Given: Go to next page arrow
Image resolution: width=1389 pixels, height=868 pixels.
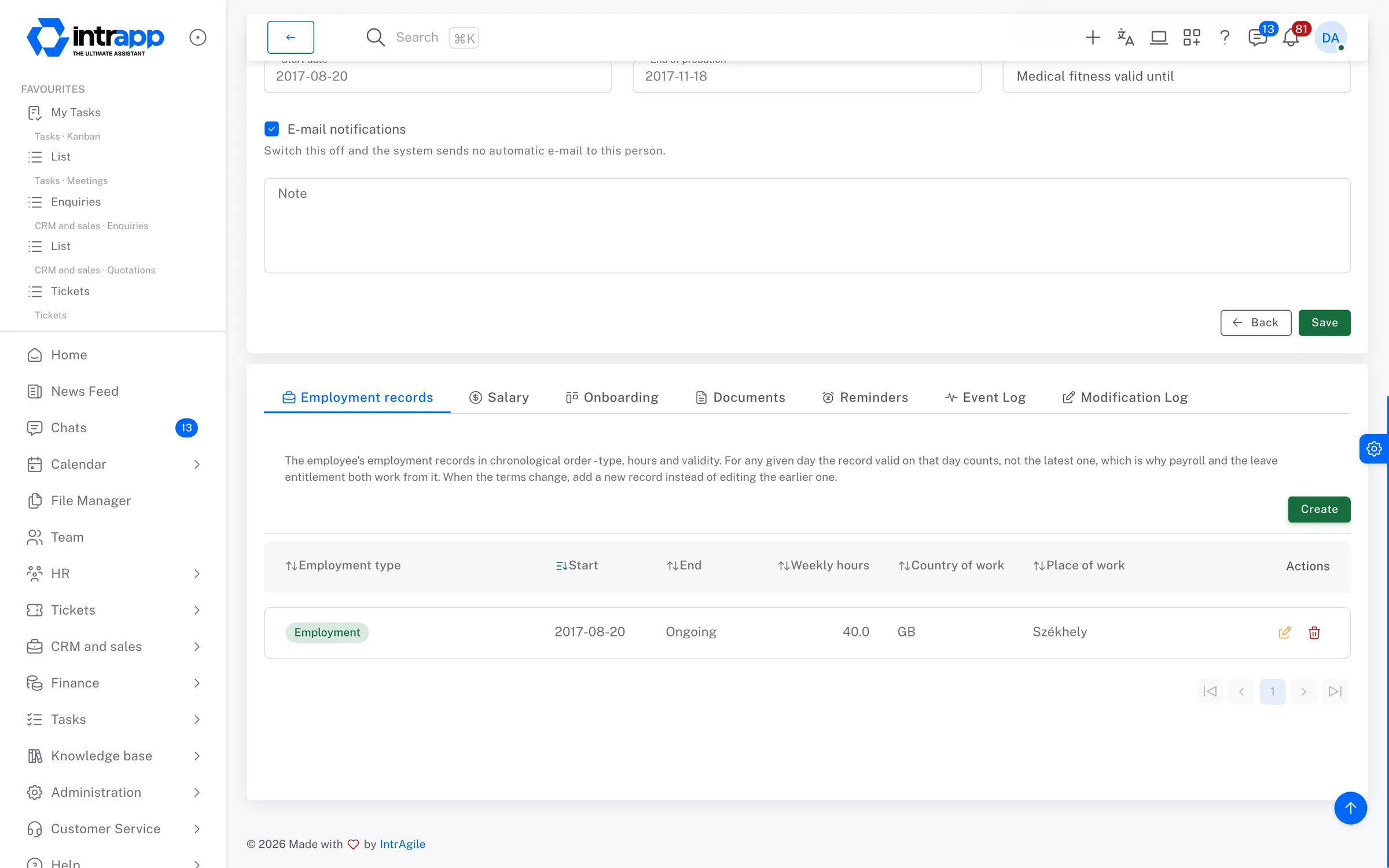Looking at the screenshot, I should point(1303,692).
